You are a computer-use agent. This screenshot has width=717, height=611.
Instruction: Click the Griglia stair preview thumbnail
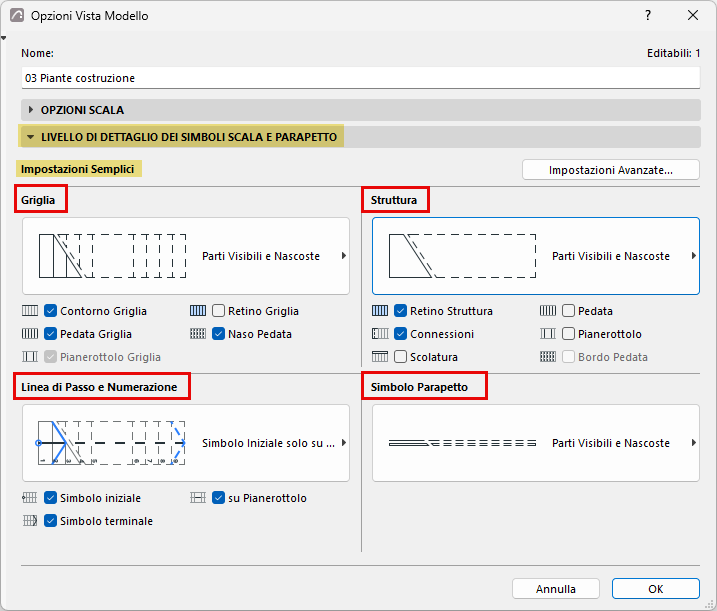[x=112, y=256]
